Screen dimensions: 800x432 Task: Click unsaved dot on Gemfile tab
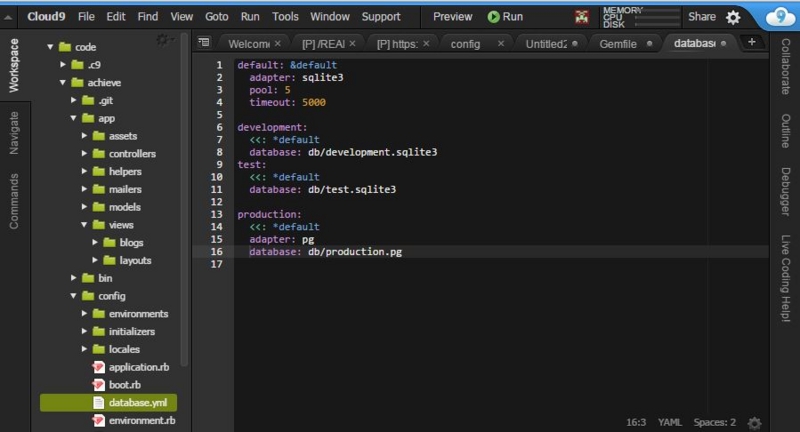click(x=649, y=43)
